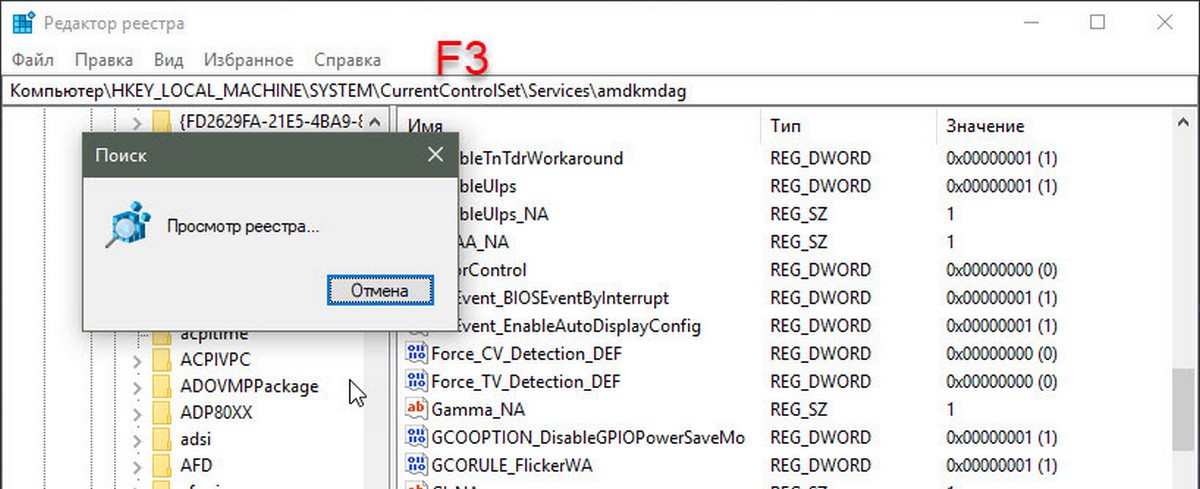Expand the ACPIVPC tree node

[x=137, y=360]
